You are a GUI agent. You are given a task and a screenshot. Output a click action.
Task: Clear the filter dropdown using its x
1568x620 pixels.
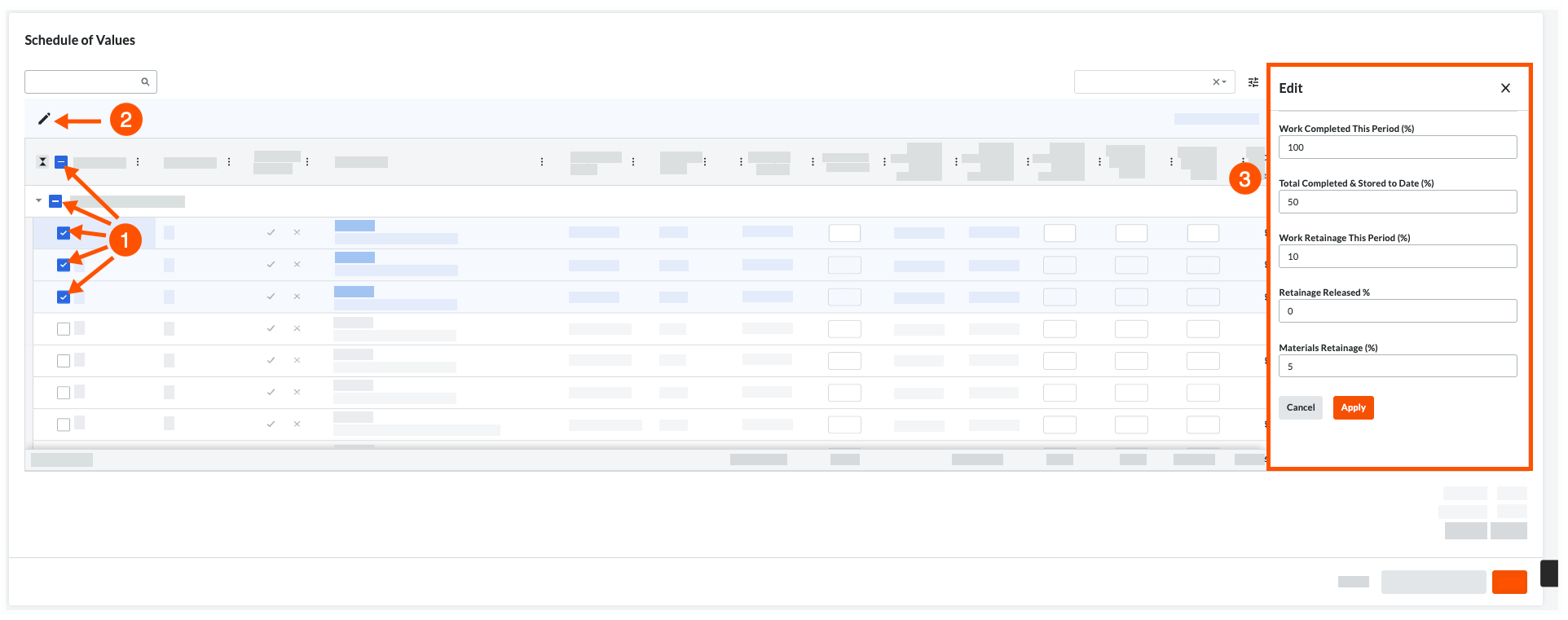pyautogui.click(x=1216, y=82)
